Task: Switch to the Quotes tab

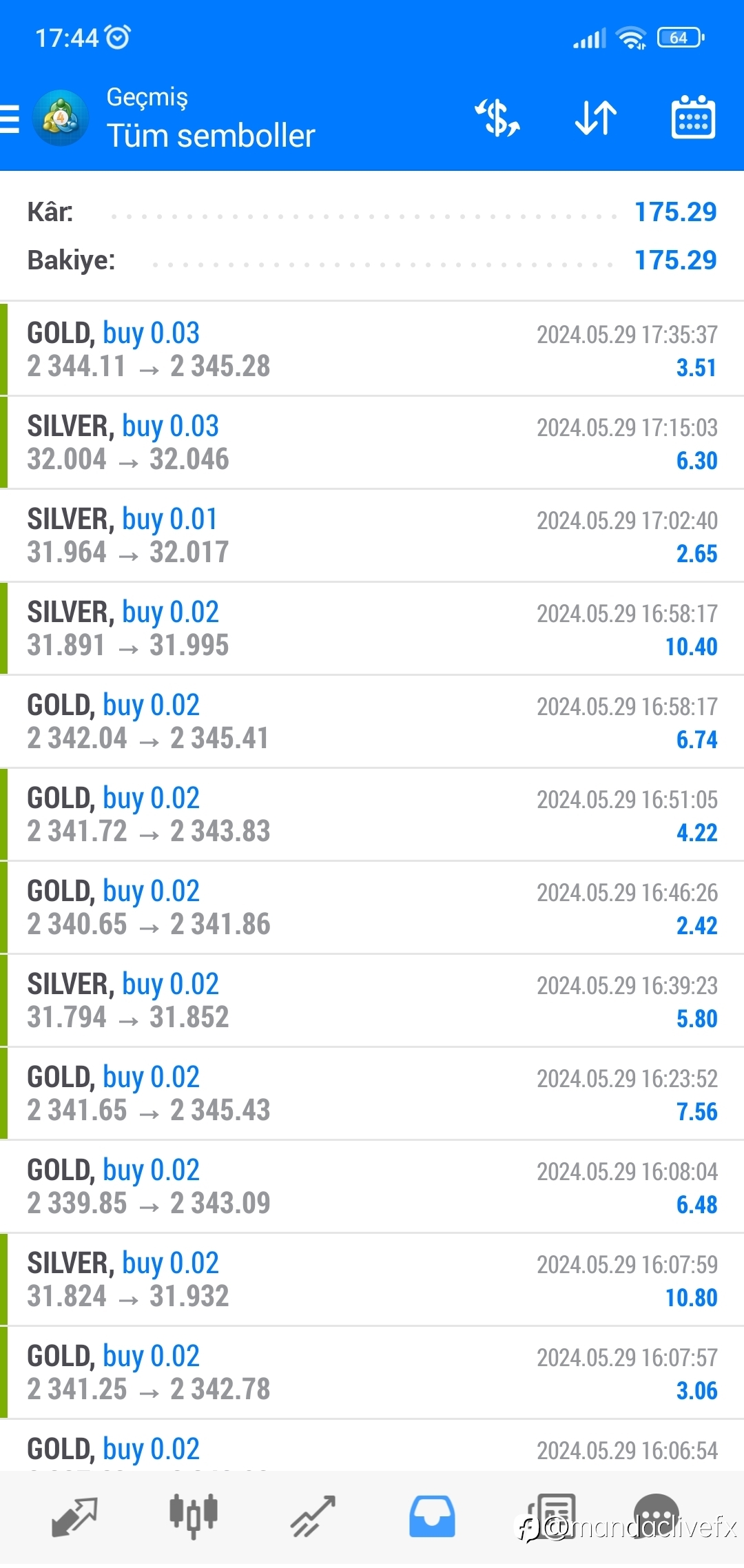Action: [74, 1517]
